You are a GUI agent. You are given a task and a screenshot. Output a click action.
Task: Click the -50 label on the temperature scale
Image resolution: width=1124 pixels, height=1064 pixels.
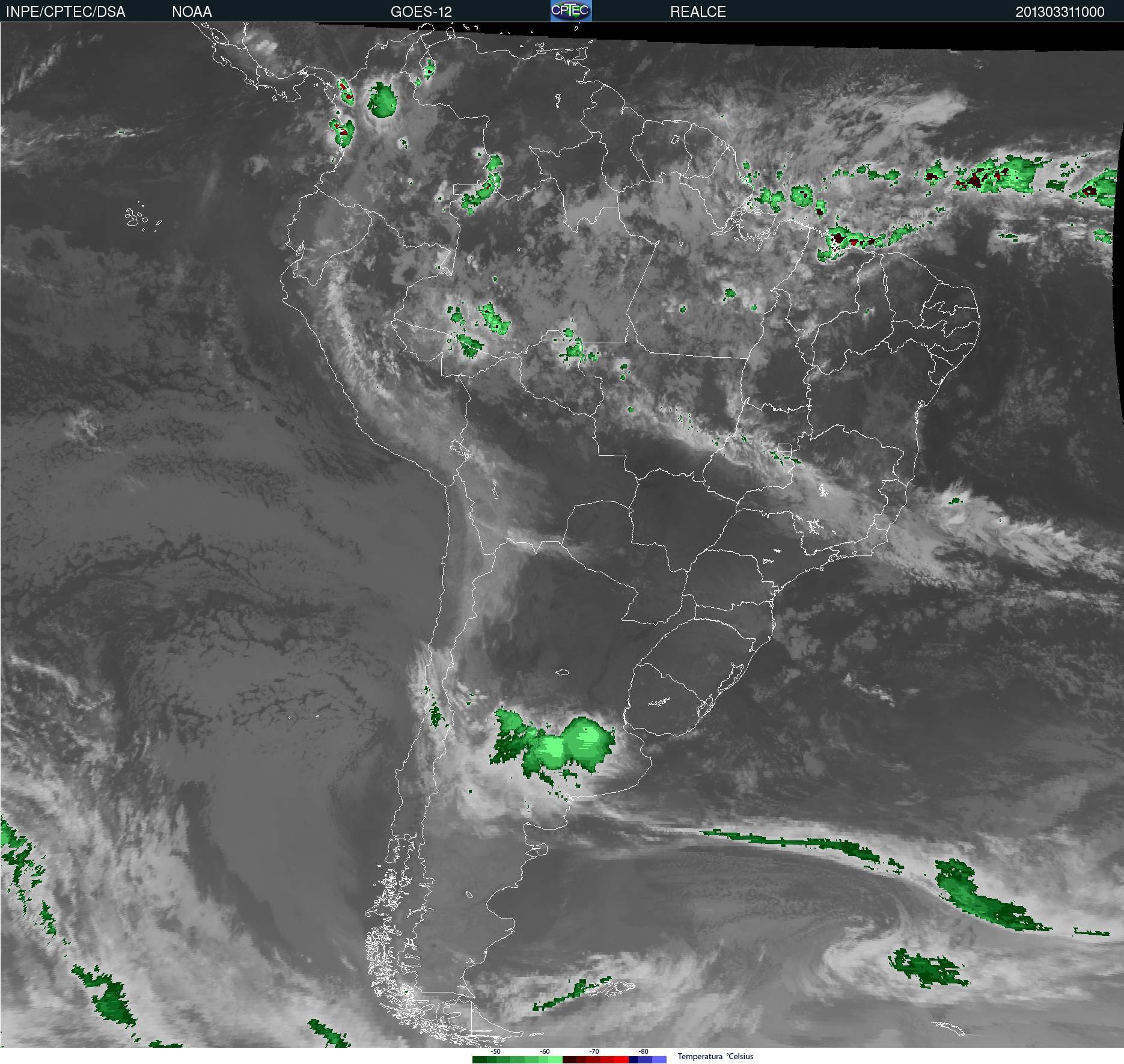[x=496, y=1051]
